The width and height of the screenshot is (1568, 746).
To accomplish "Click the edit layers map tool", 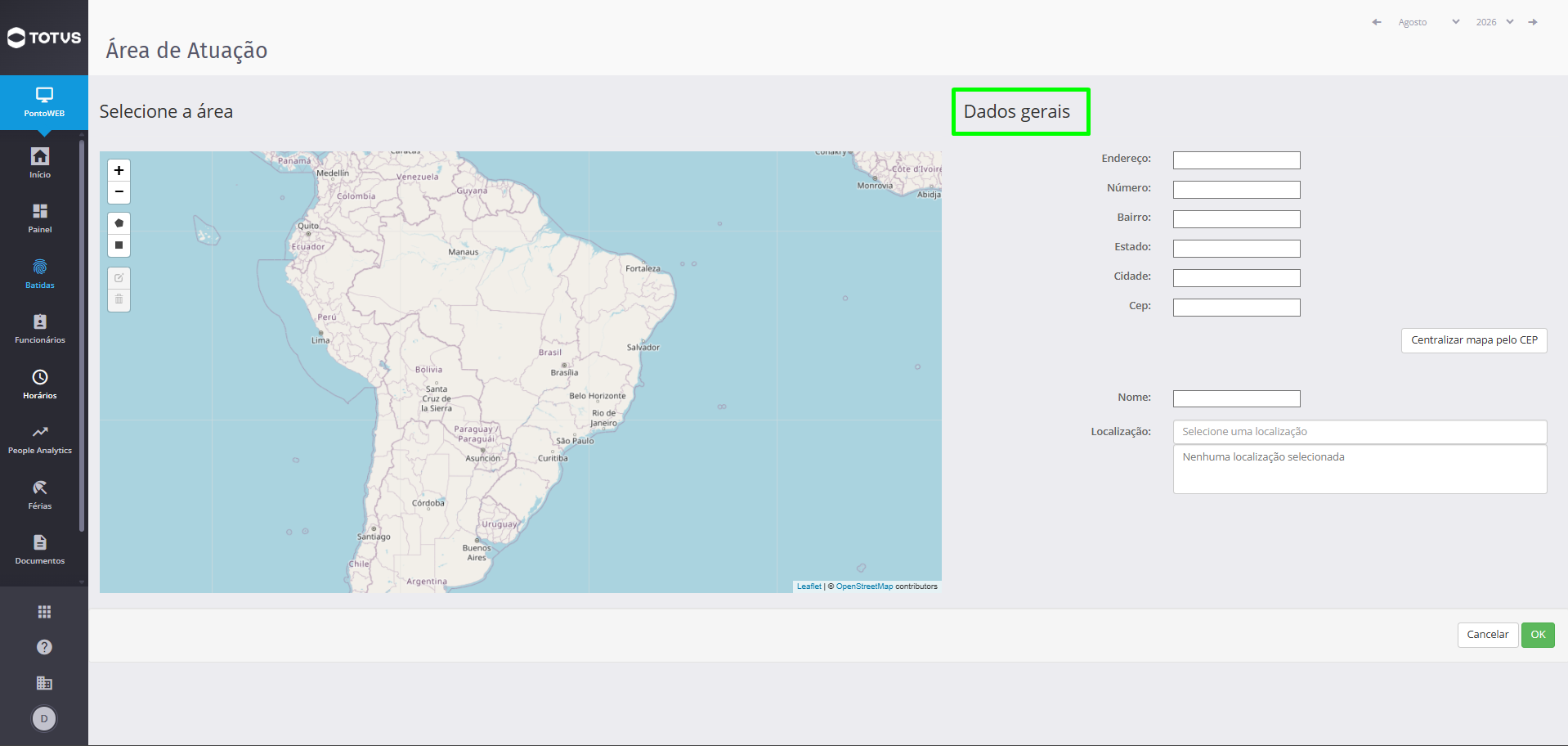I will tap(119, 278).
